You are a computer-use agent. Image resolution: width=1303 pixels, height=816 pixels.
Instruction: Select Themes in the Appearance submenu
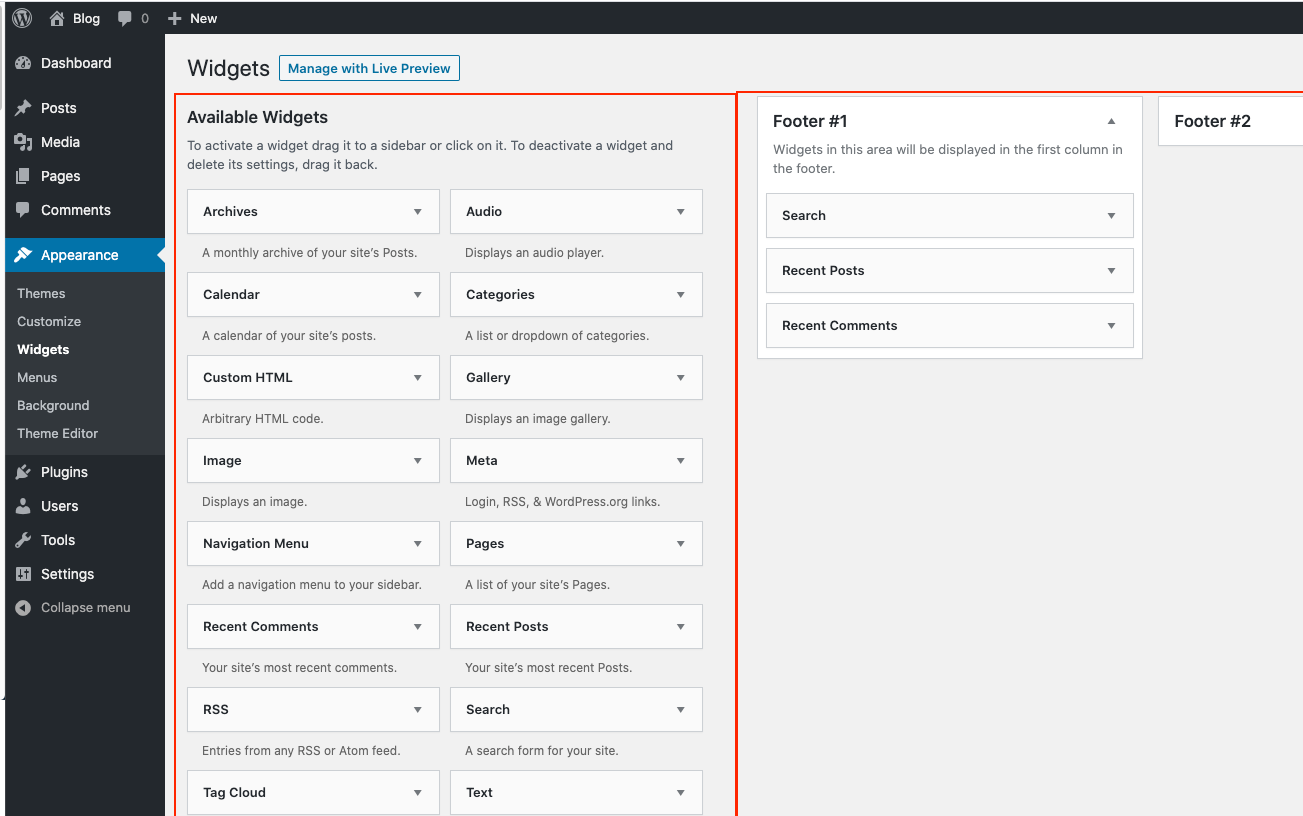[x=41, y=292]
